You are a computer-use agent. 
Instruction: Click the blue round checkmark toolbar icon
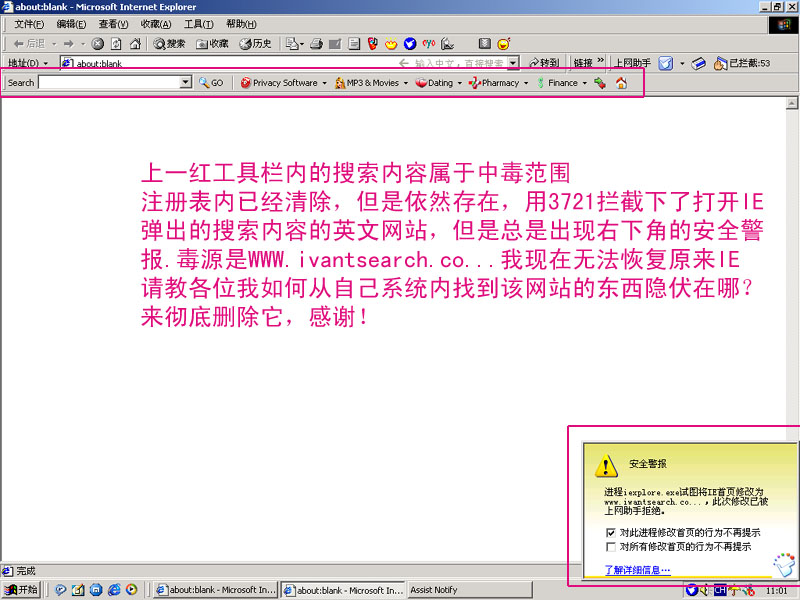410,44
